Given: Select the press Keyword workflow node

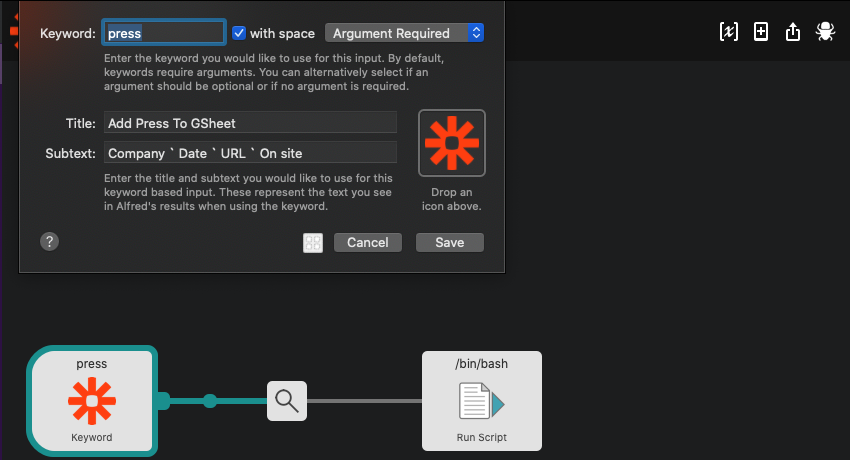Looking at the screenshot, I should coord(92,400).
